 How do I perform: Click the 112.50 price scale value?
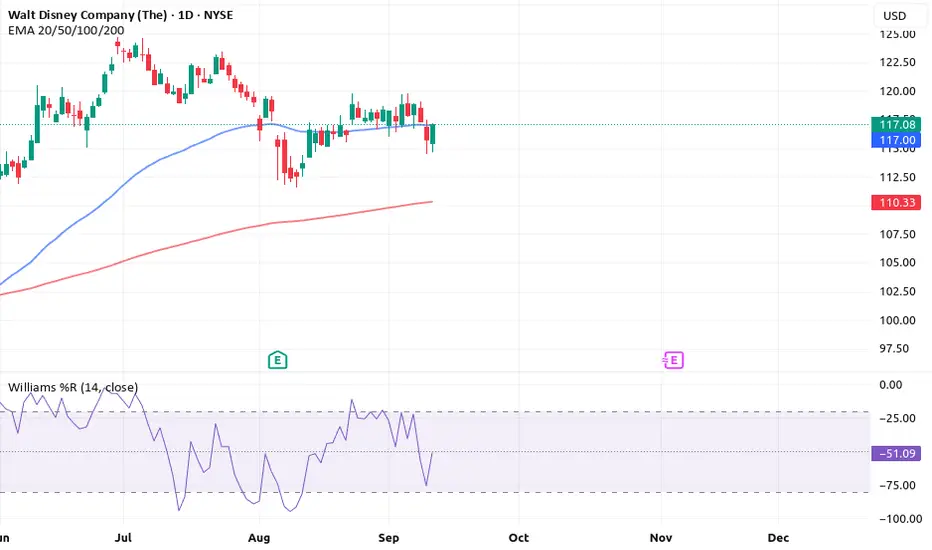tap(898, 177)
